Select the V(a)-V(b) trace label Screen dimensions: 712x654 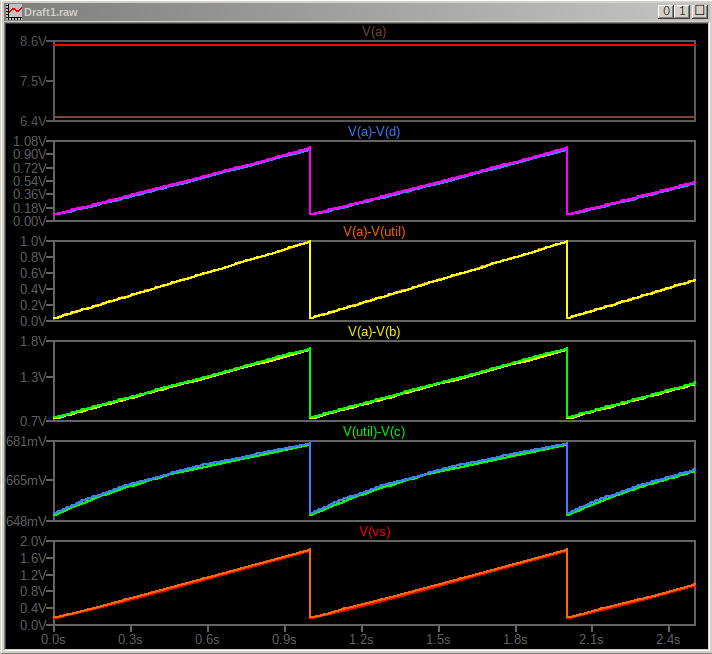click(x=374, y=332)
